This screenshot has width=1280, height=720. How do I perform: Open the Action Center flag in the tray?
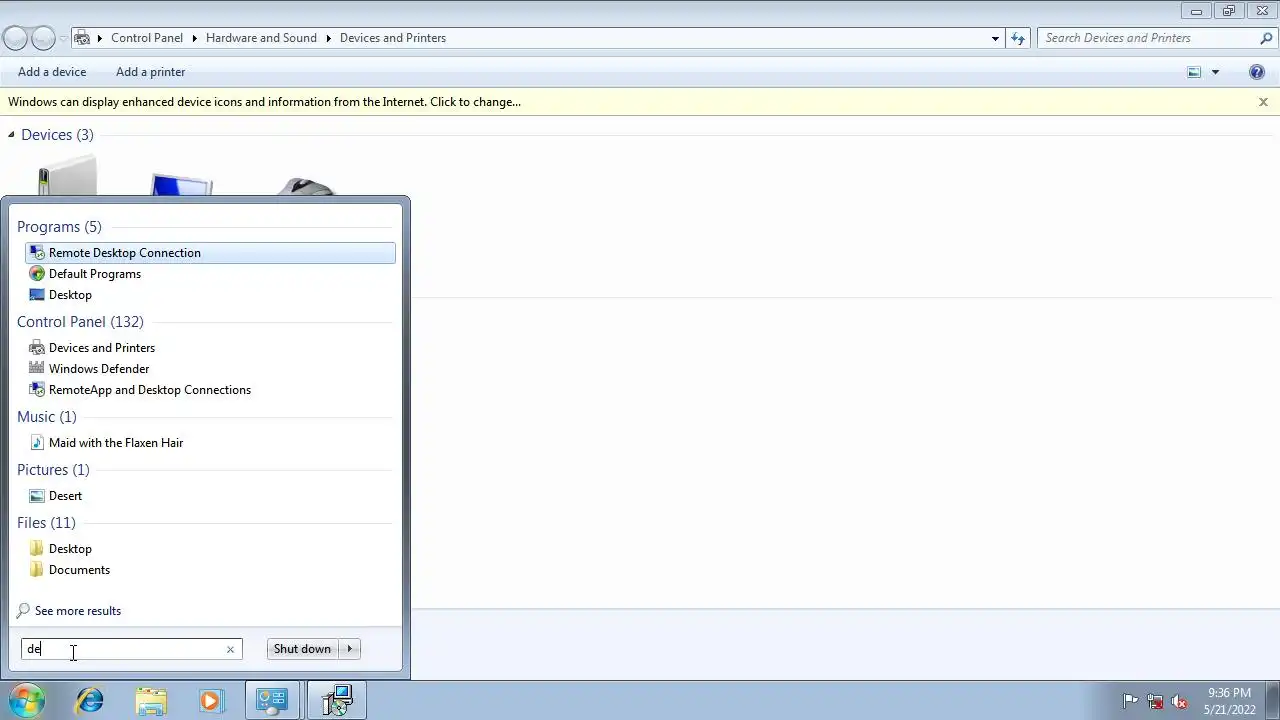[1130, 701]
